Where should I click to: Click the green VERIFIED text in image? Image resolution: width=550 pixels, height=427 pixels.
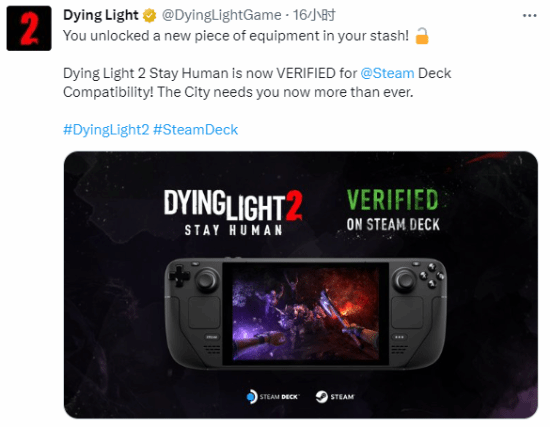point(393,199)
